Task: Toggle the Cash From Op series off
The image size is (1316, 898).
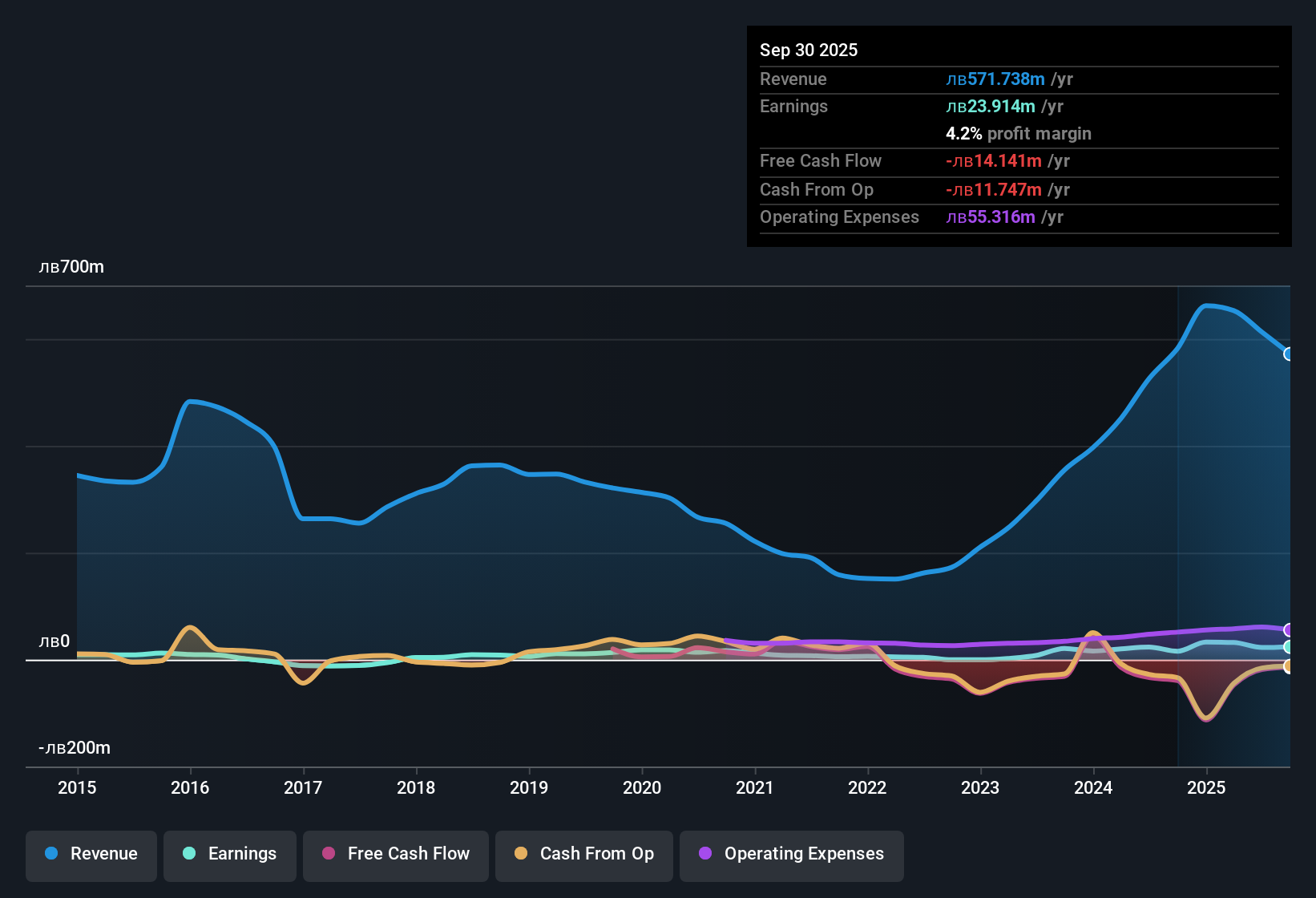Action: click(583, 855)
